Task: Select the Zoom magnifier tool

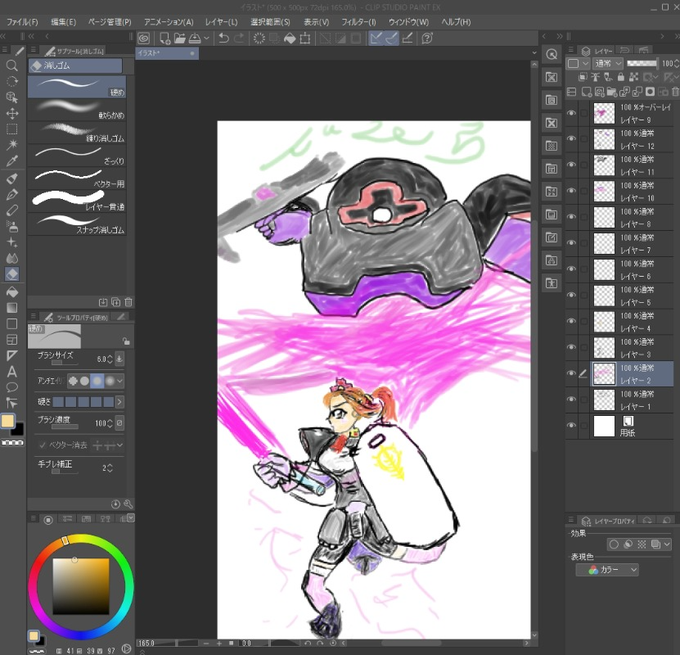Action: point(12,66)
